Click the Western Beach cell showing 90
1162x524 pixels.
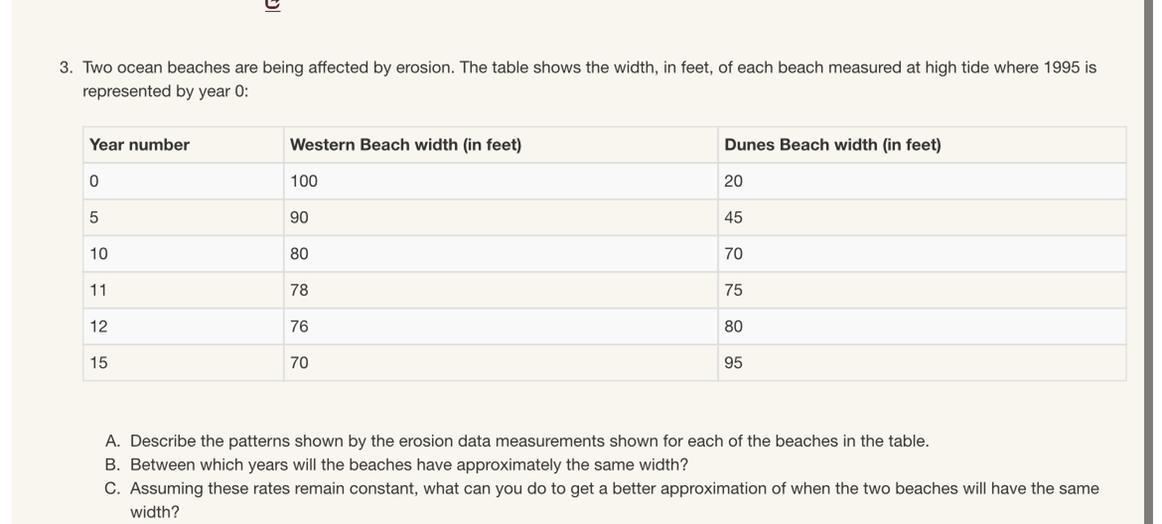(299, 218)
